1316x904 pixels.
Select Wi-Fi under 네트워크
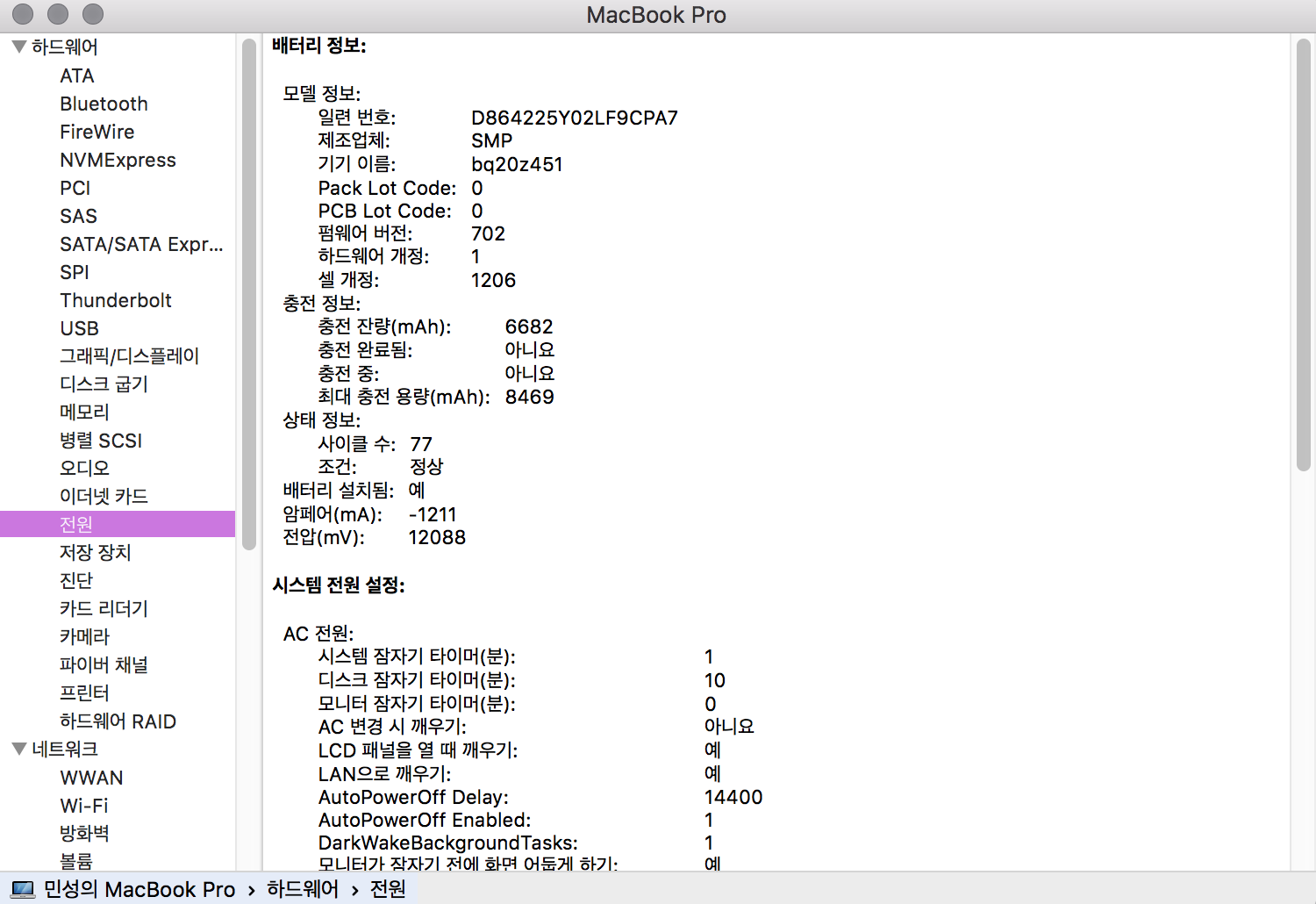[84, 806]
